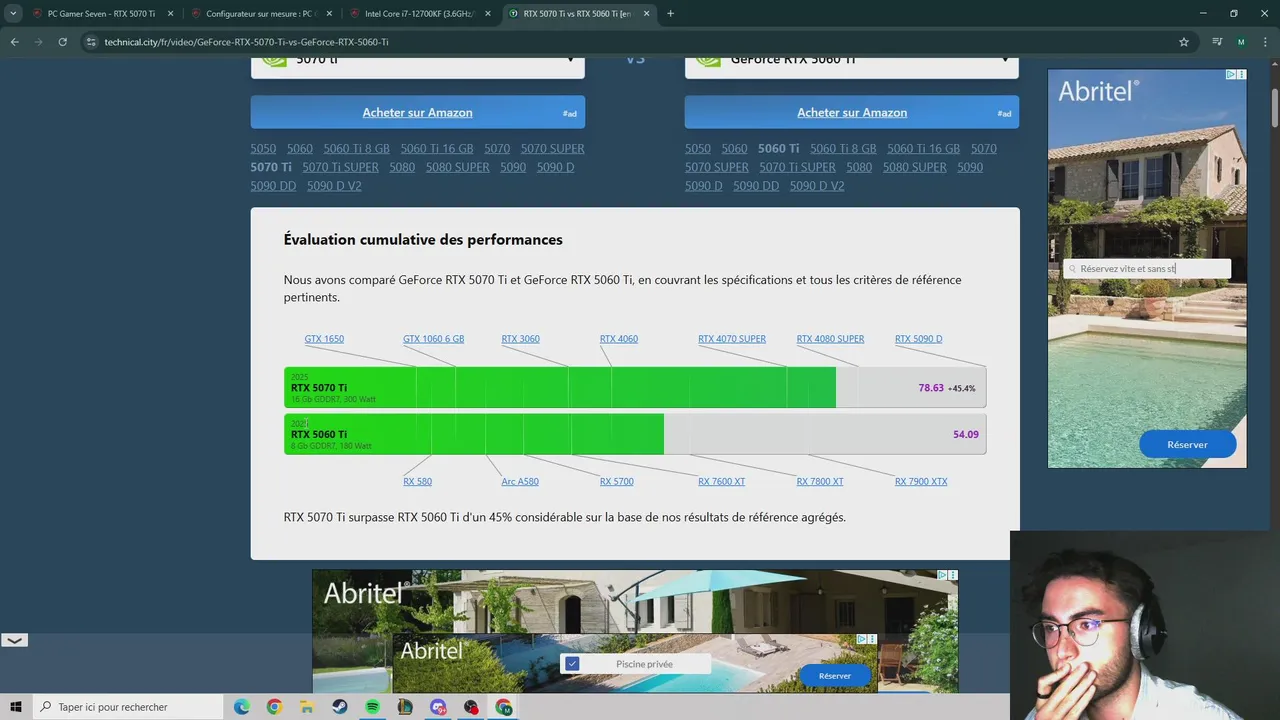
Task: Open League of Legends taskbar icon
Action: 405,707
